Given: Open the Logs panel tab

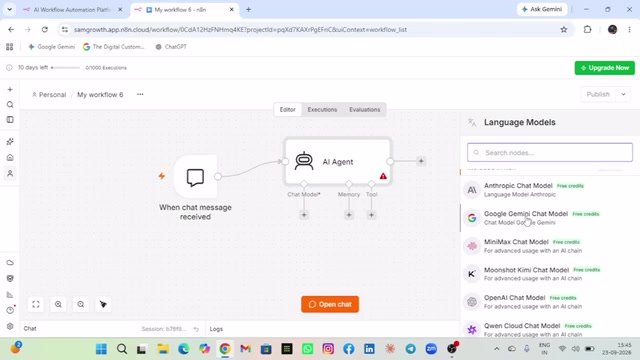Looking at the screenshot, I should [x=216, y=329].
